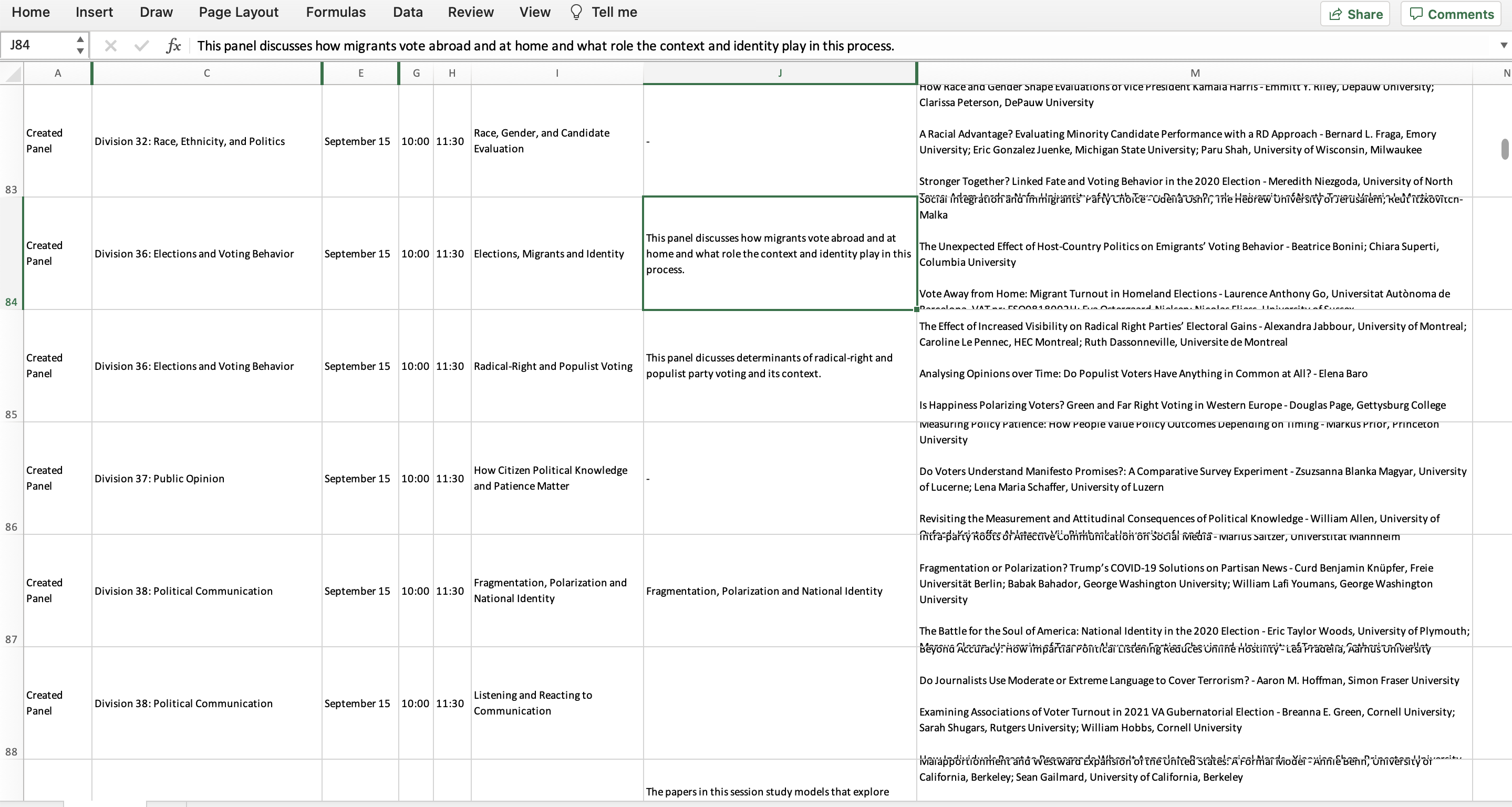
Task: Click the confirm entry checkmark icon
Action: (141, 46)
